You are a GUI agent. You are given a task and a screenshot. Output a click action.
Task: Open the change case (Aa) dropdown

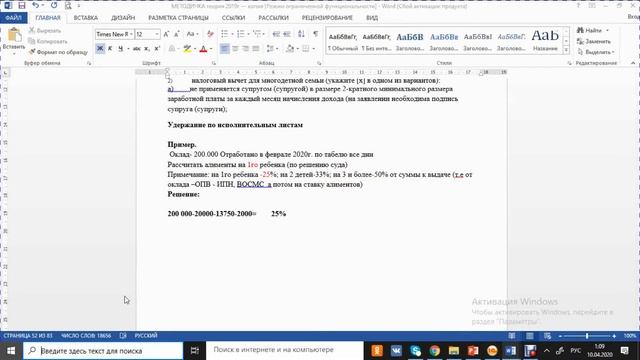click(x=192, y=34)
